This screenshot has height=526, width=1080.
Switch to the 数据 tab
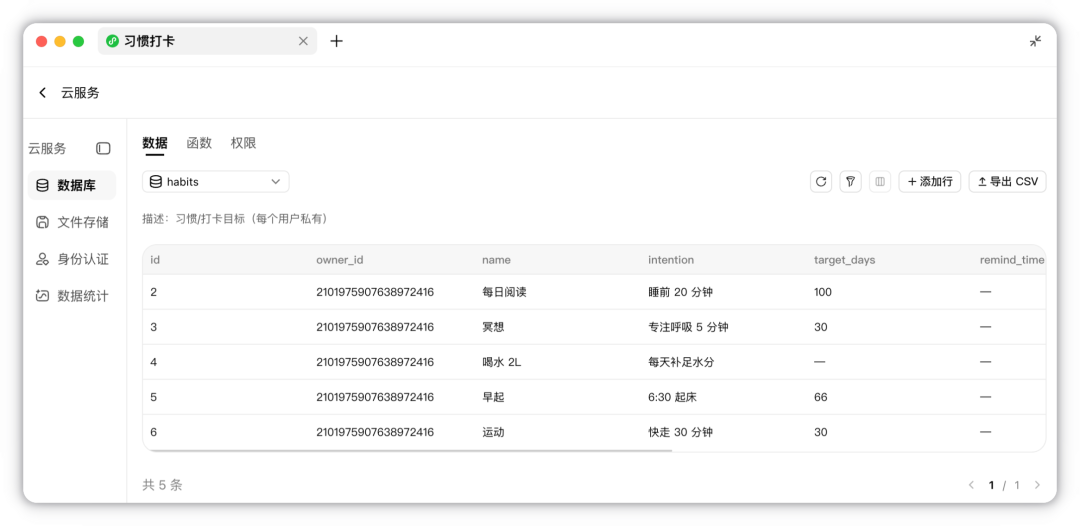pos(155,143)
